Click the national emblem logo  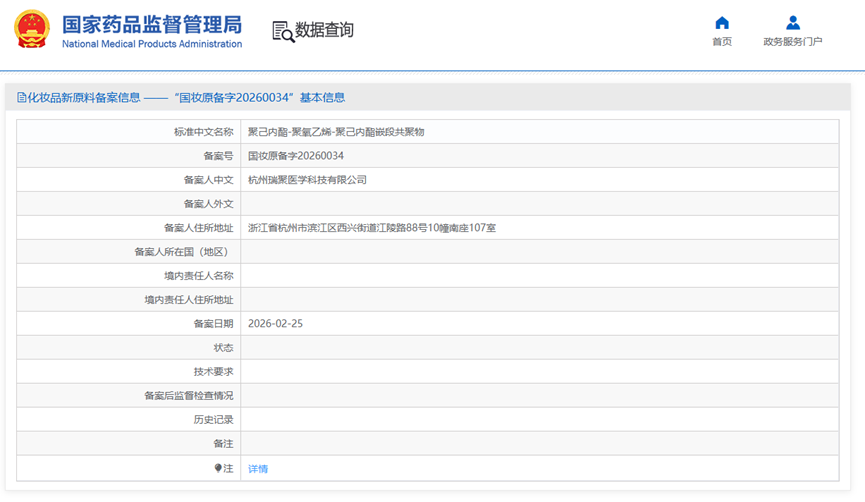31,30
